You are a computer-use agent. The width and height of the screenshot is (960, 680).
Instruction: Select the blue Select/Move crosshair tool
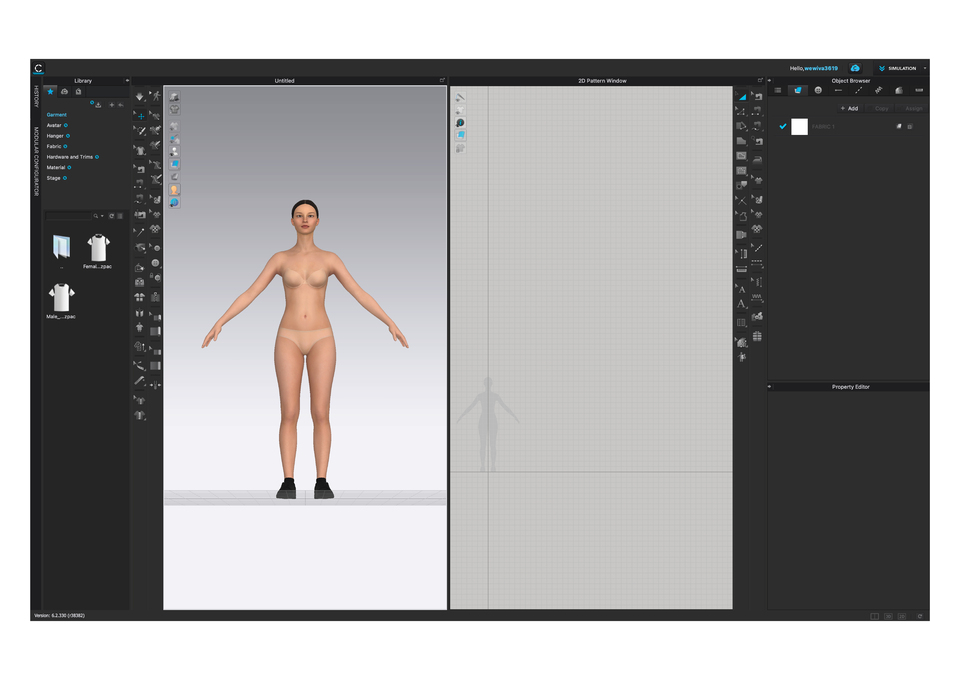point(140,115)
